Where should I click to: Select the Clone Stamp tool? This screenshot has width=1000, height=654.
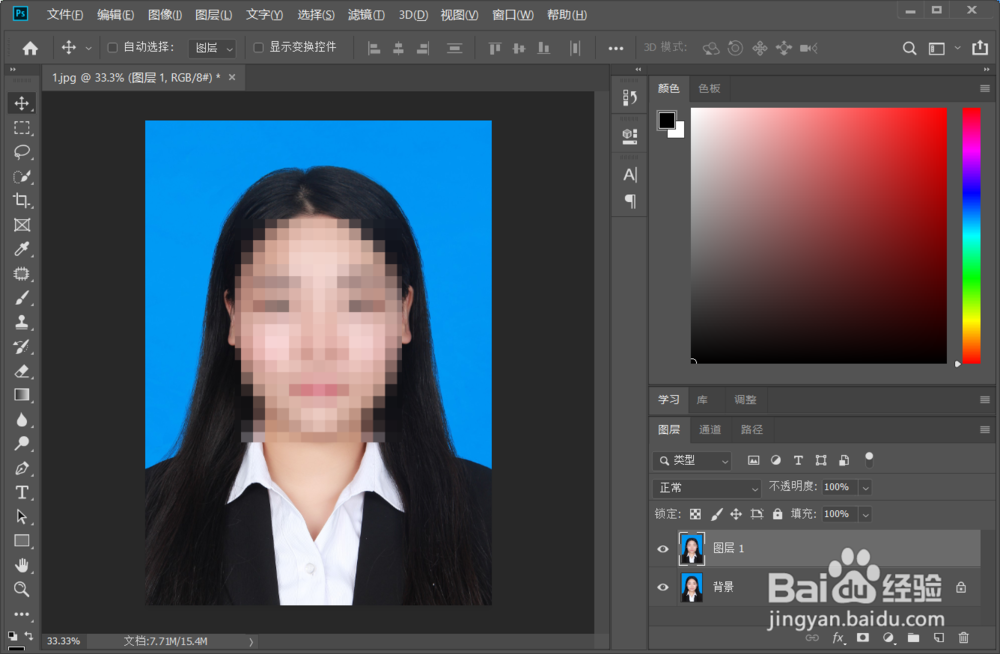coord(22,322)
